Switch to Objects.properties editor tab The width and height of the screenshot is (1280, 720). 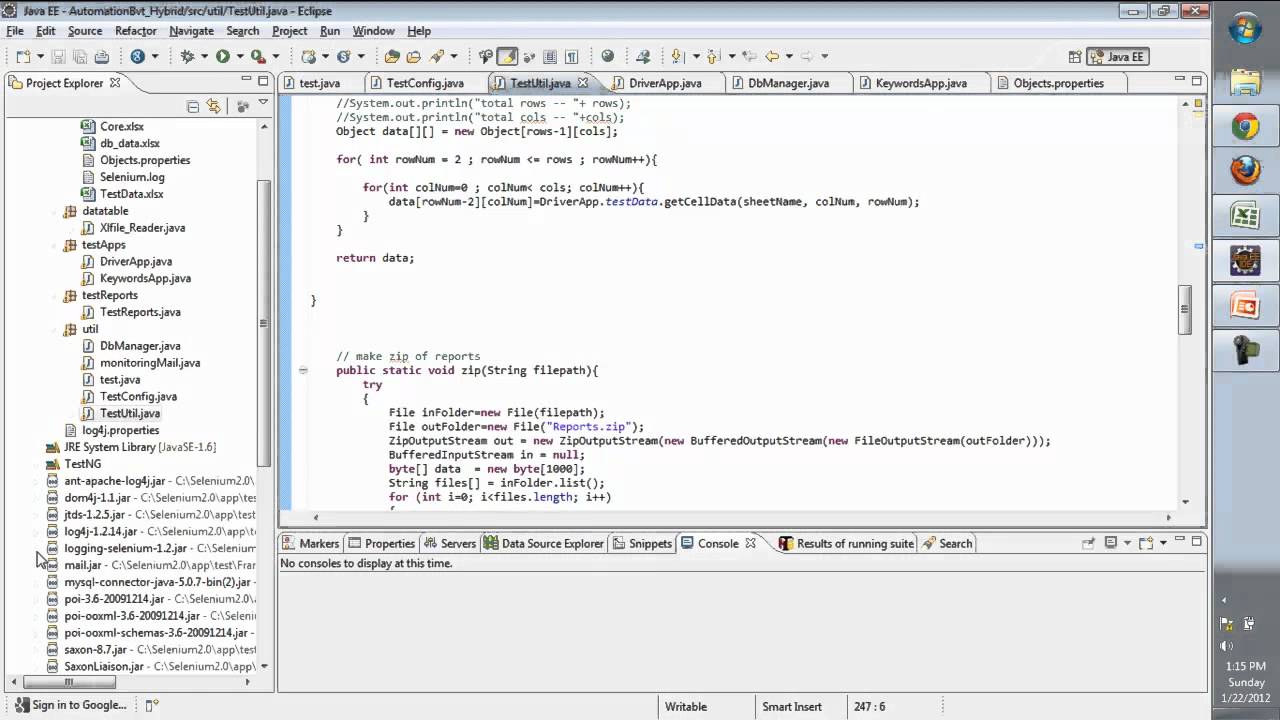tap(1058, 83)
